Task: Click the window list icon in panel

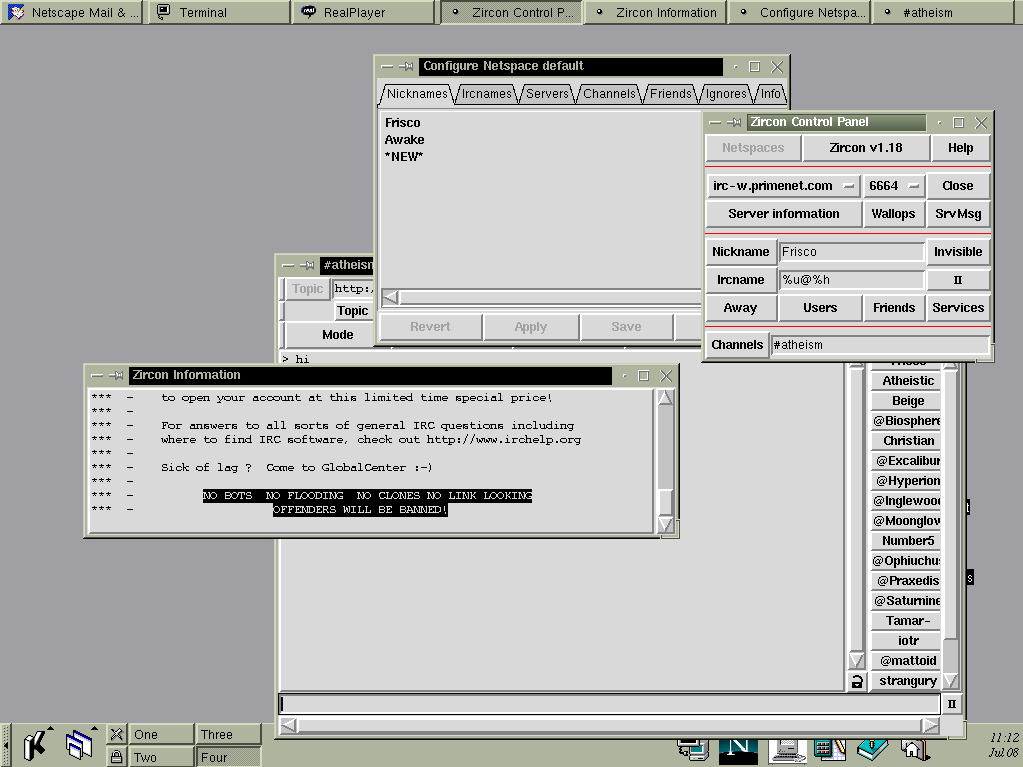Action: pos(78,744)
